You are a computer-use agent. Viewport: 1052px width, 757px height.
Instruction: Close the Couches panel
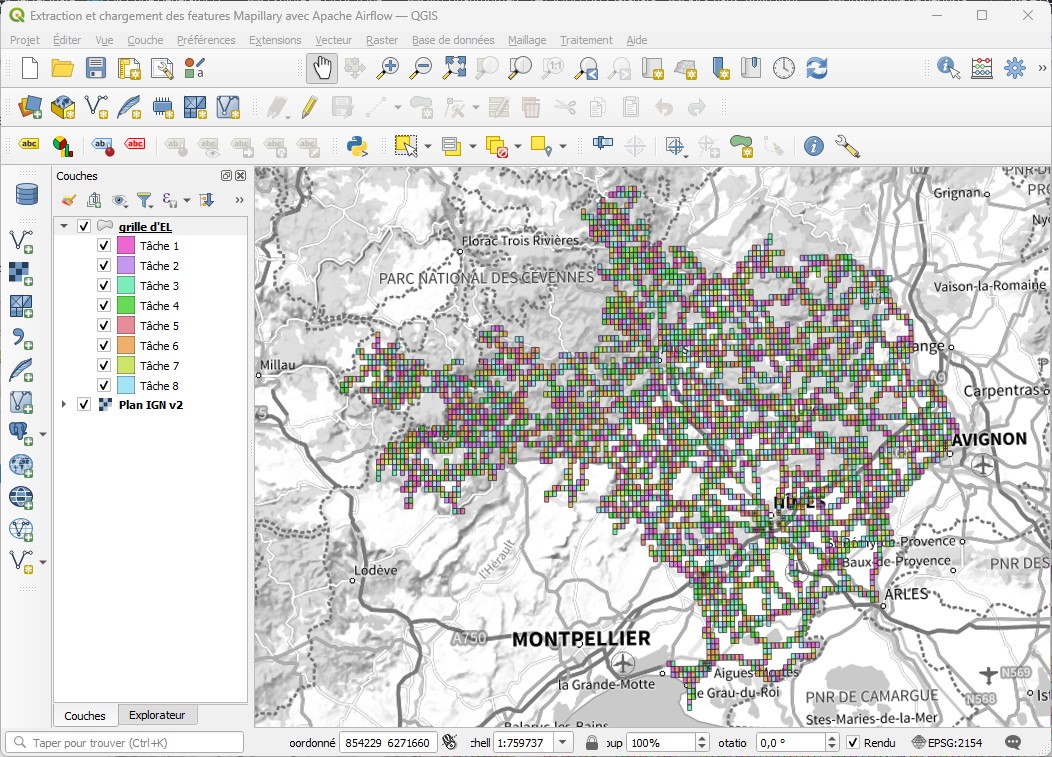click(240, 176)
